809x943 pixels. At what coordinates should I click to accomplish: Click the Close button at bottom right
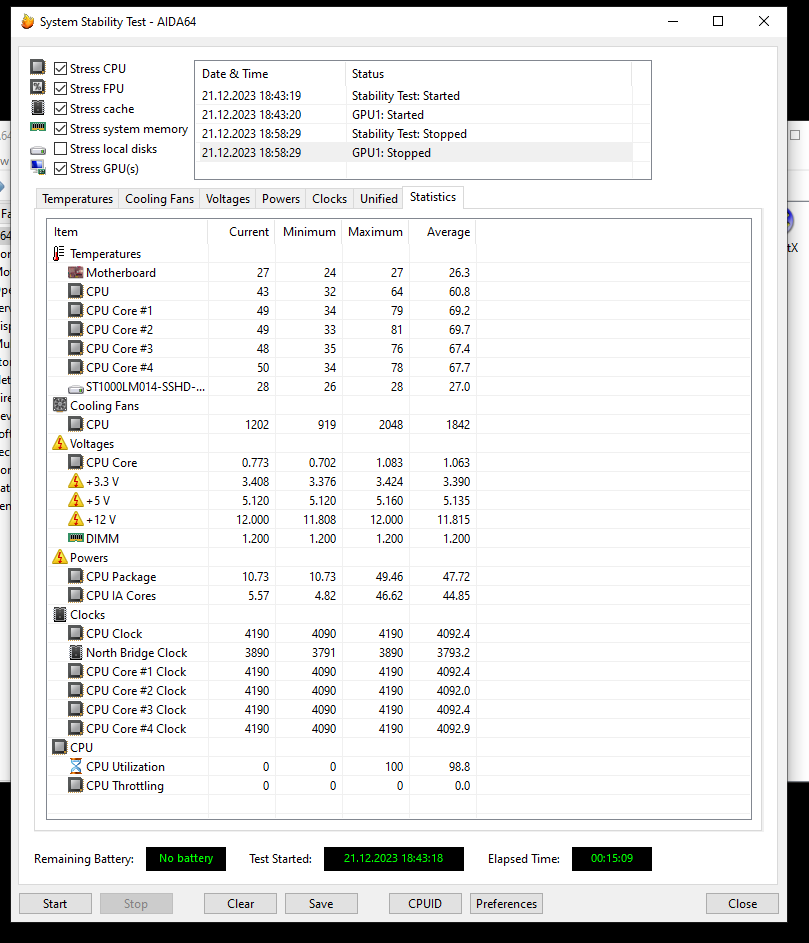742,903
